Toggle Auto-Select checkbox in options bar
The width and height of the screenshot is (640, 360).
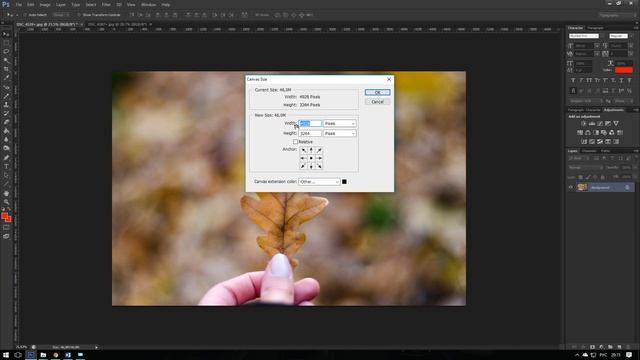pyautogui.click(x=25, y=15)
